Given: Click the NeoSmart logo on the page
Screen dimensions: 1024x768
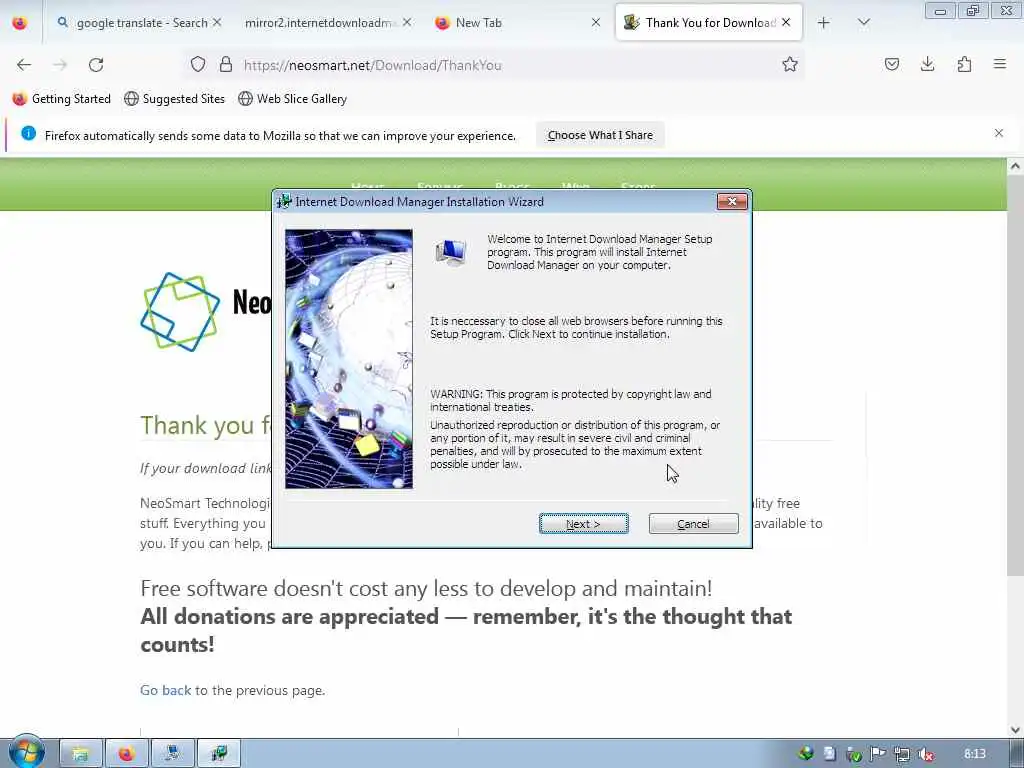Looking at the screenshot, I should [x=180, y=311].
